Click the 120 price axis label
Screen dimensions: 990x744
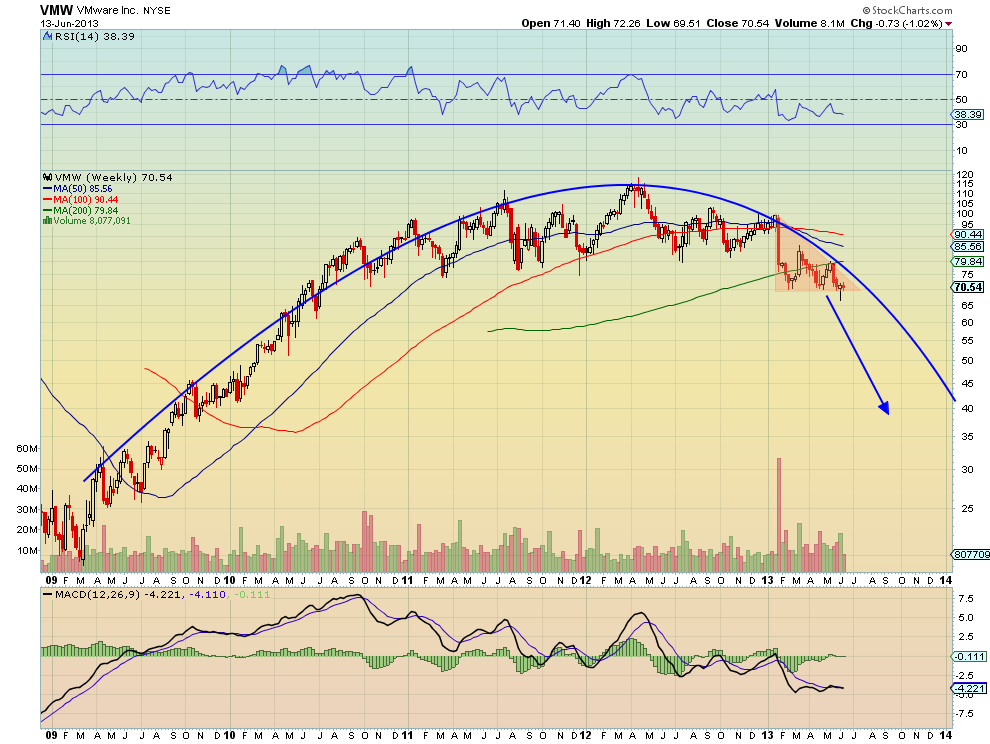tap(965, 174)
